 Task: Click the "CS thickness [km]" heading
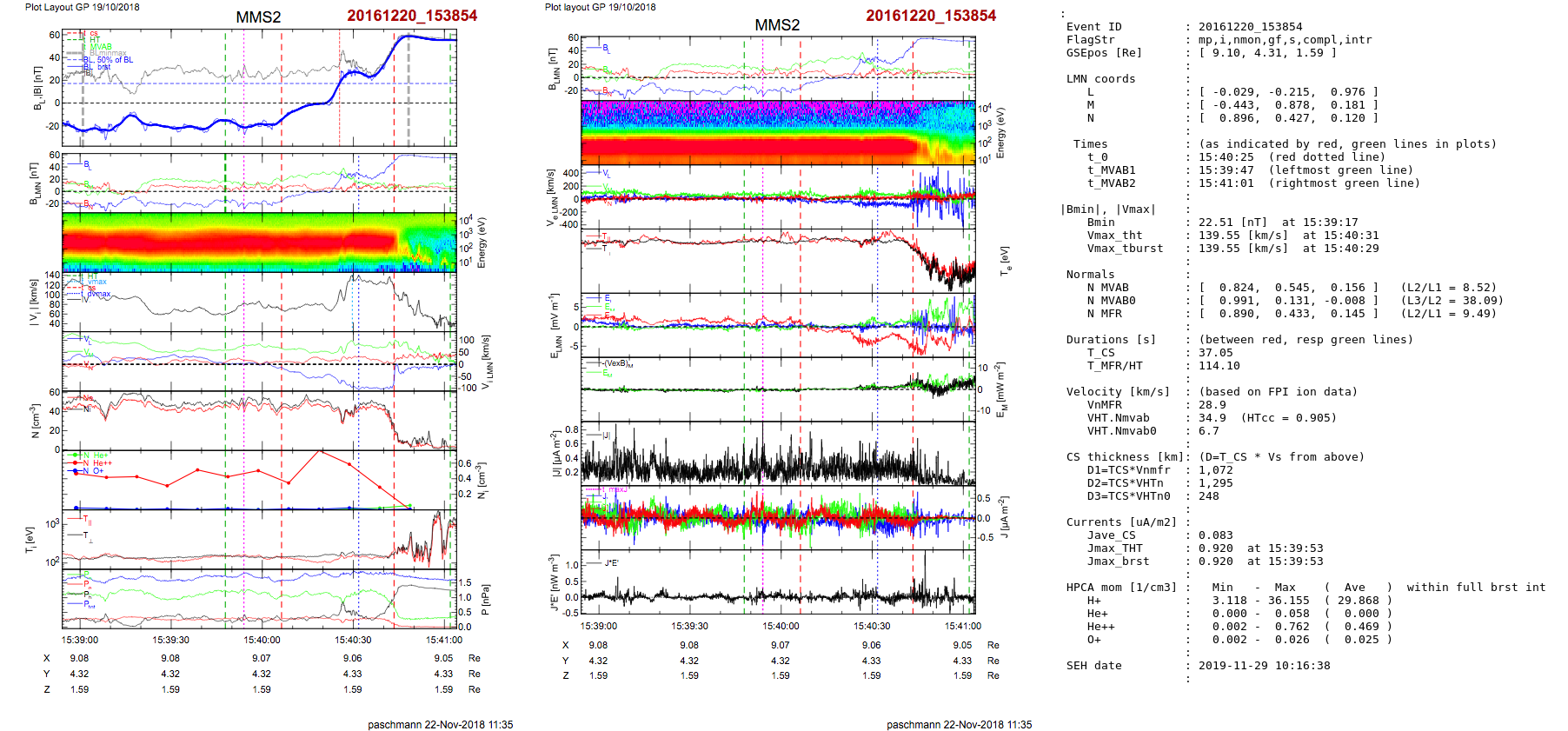(1125, 457)
